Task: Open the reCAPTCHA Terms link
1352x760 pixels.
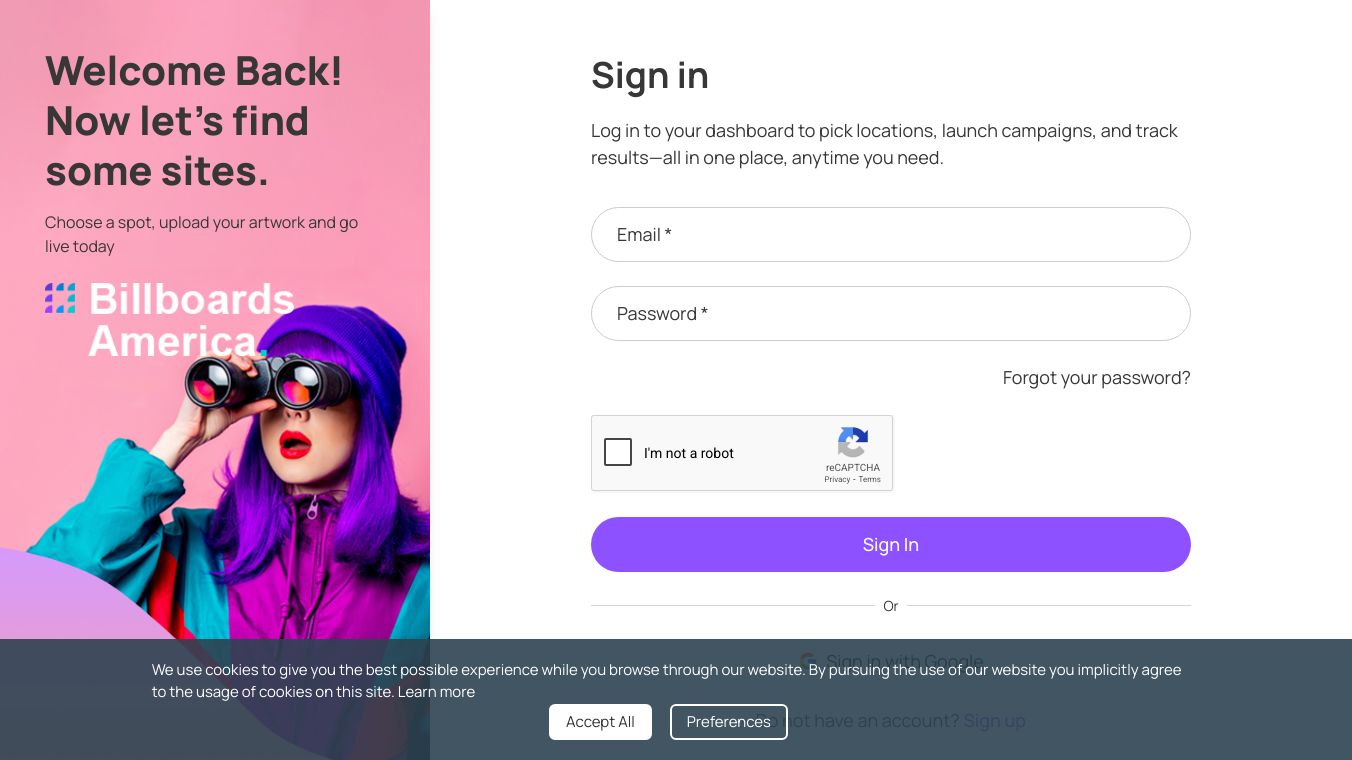Action: click(x=870, y=480)
